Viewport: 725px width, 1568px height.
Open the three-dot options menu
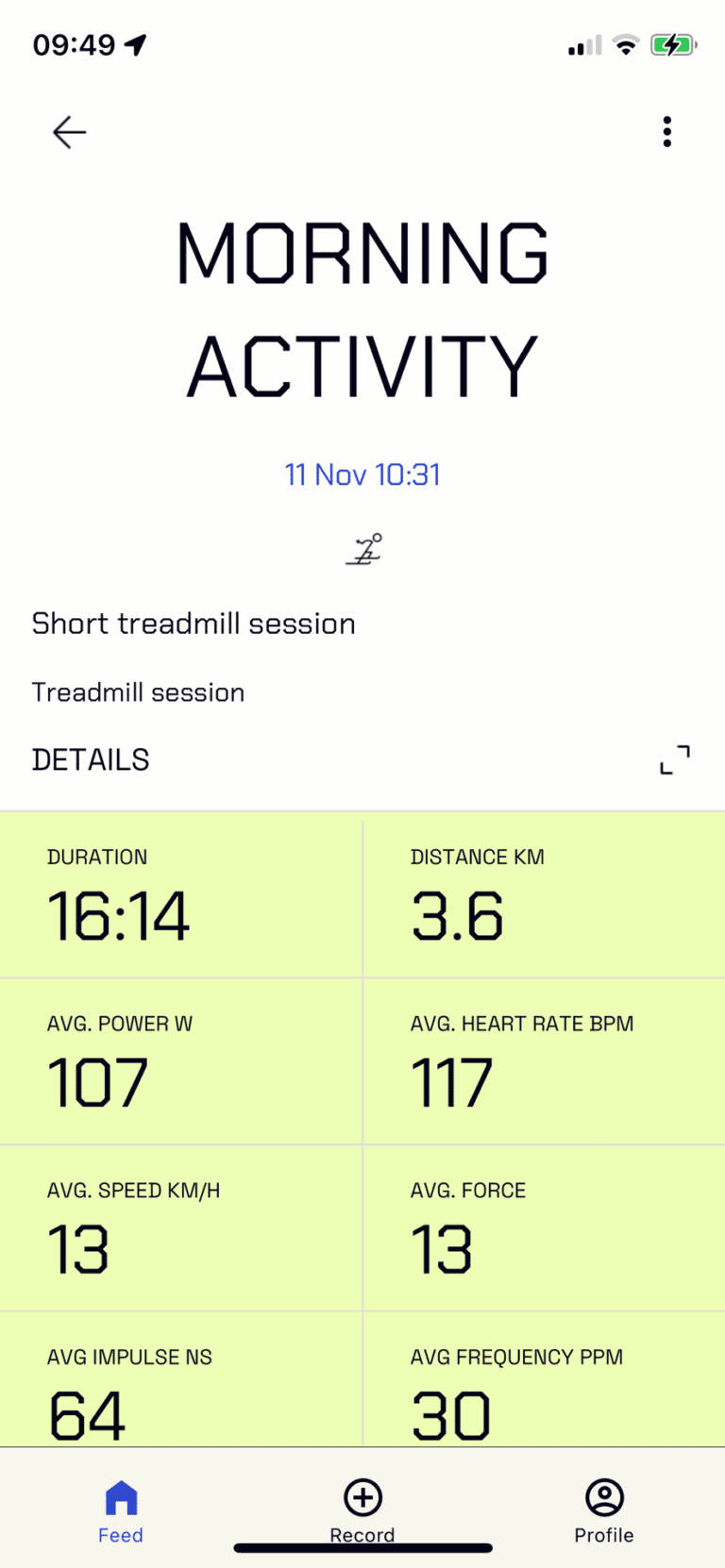click(667, 132)
